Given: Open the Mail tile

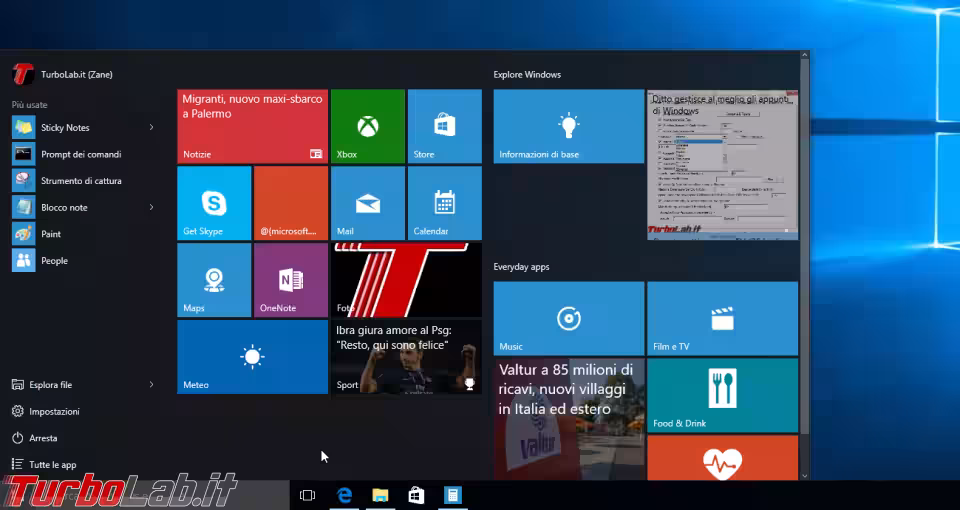Looking at the screenshot, I should 368,203.
